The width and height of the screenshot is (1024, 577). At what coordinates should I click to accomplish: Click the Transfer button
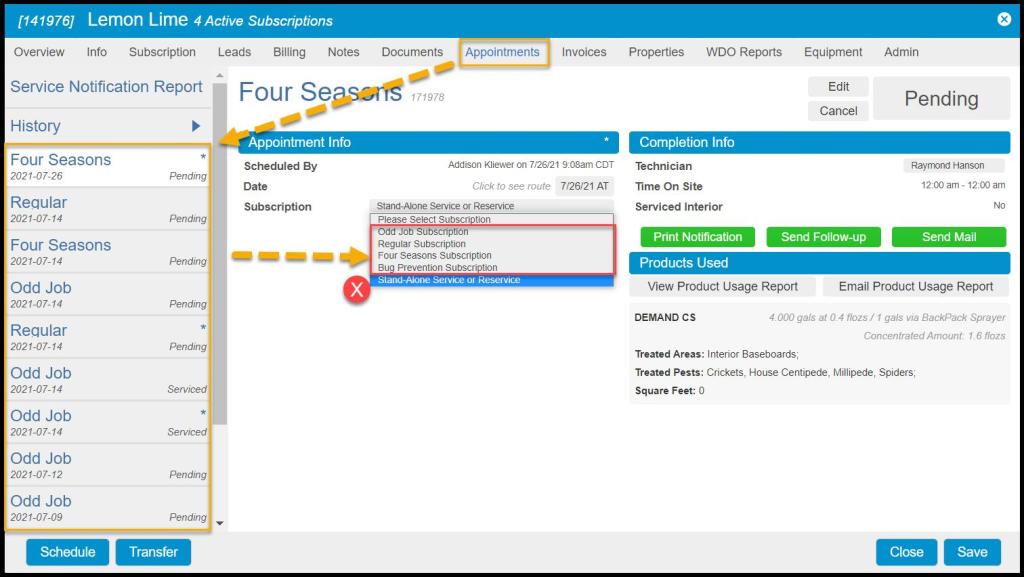[153, 552]
